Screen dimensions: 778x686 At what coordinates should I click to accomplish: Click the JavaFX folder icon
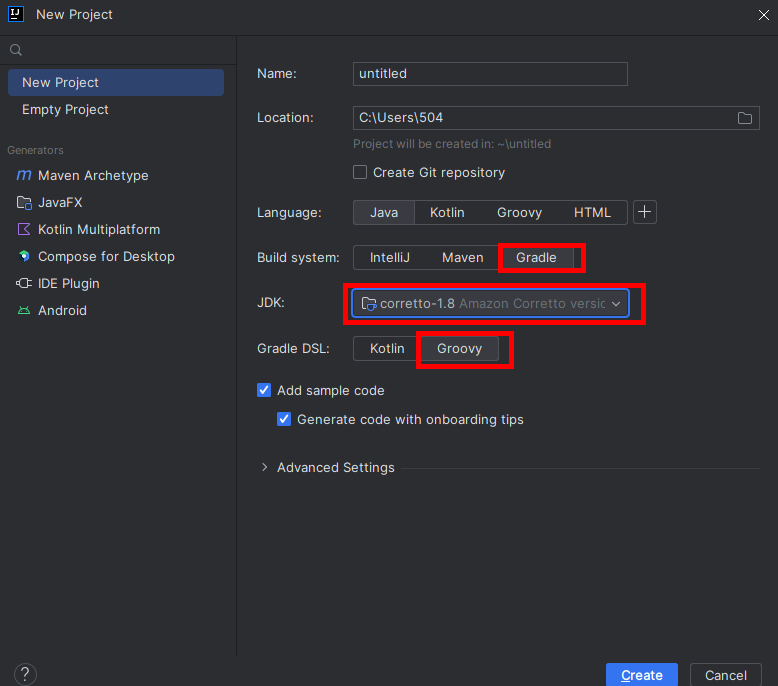[x=24, y=202]
